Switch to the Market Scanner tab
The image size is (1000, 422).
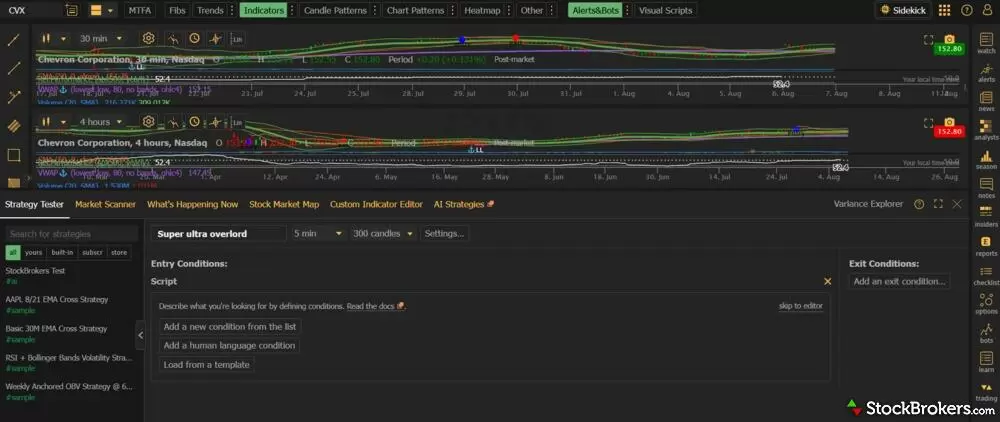pos(105,204)
